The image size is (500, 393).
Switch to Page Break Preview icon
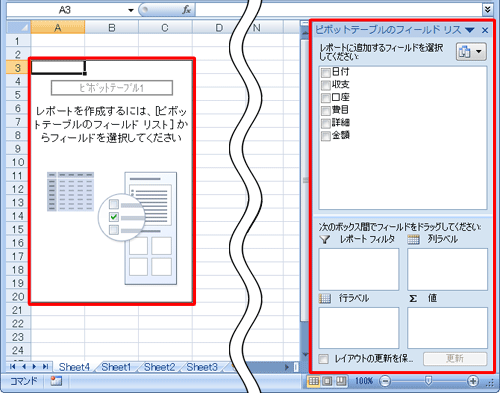(x=341, y=381)
